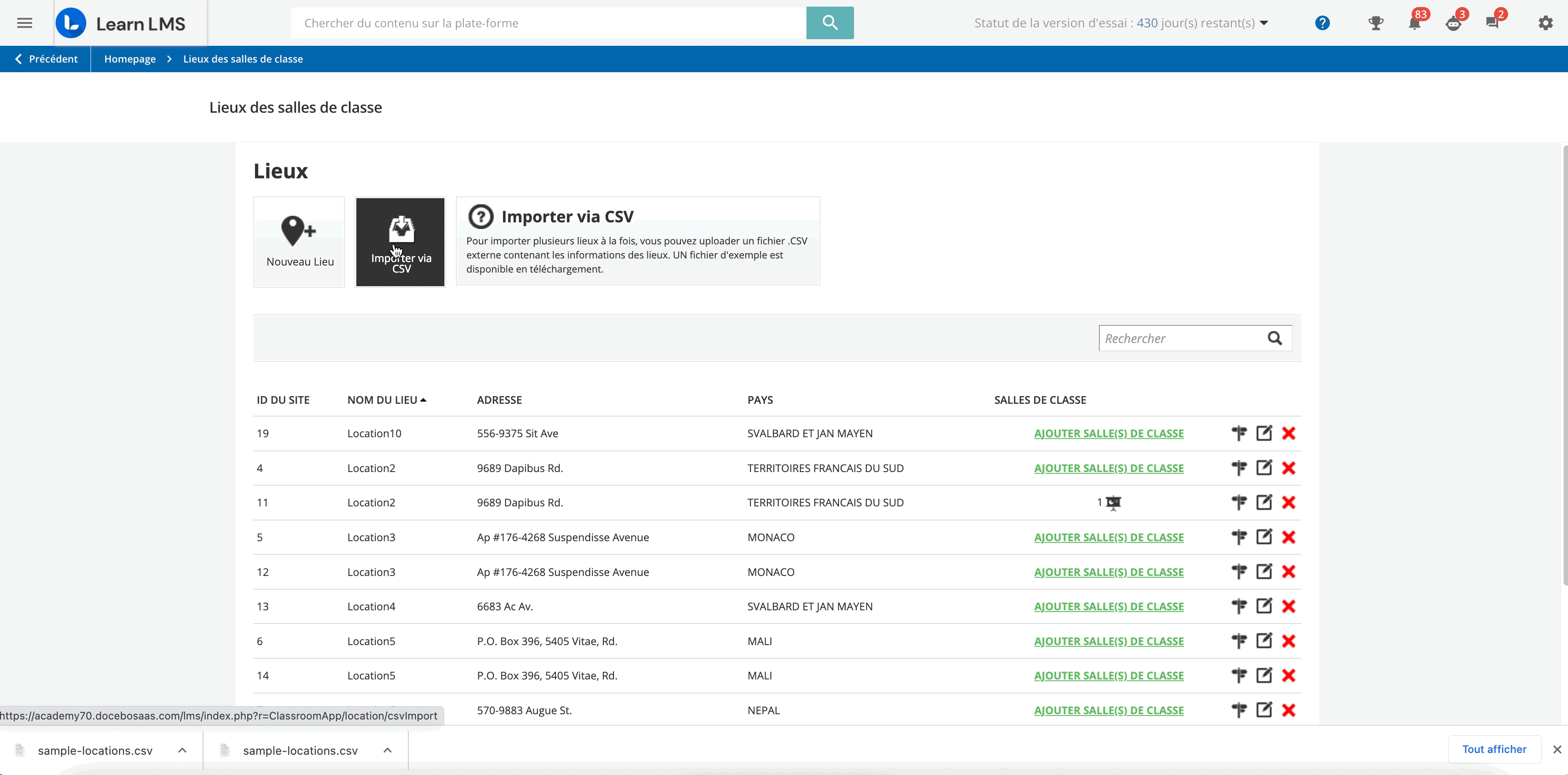Click address cell 556-9375 Sit Ave

[518, 433]
